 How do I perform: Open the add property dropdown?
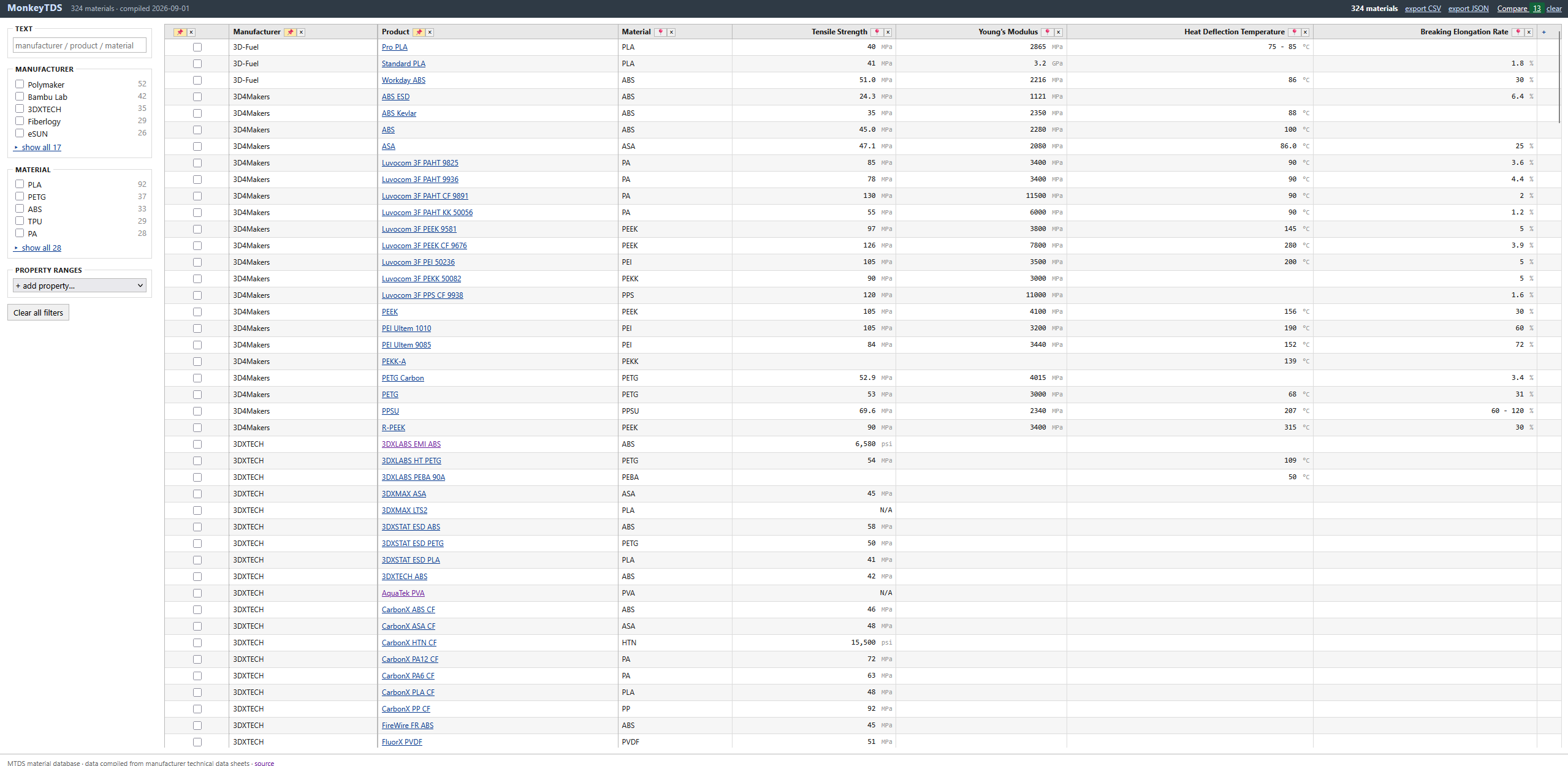pos(80,286)
